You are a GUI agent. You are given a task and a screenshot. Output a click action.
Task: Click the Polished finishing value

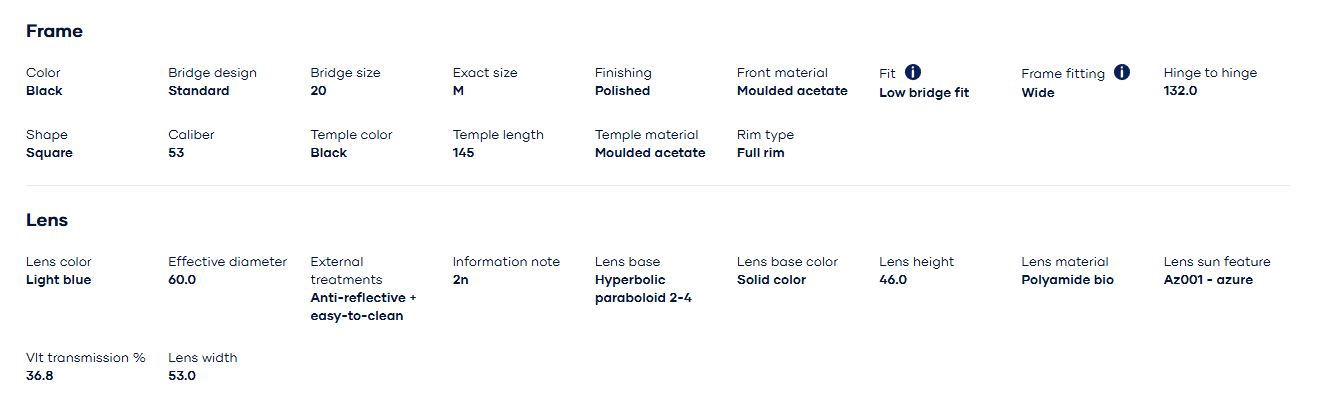(x=622, y=91)
